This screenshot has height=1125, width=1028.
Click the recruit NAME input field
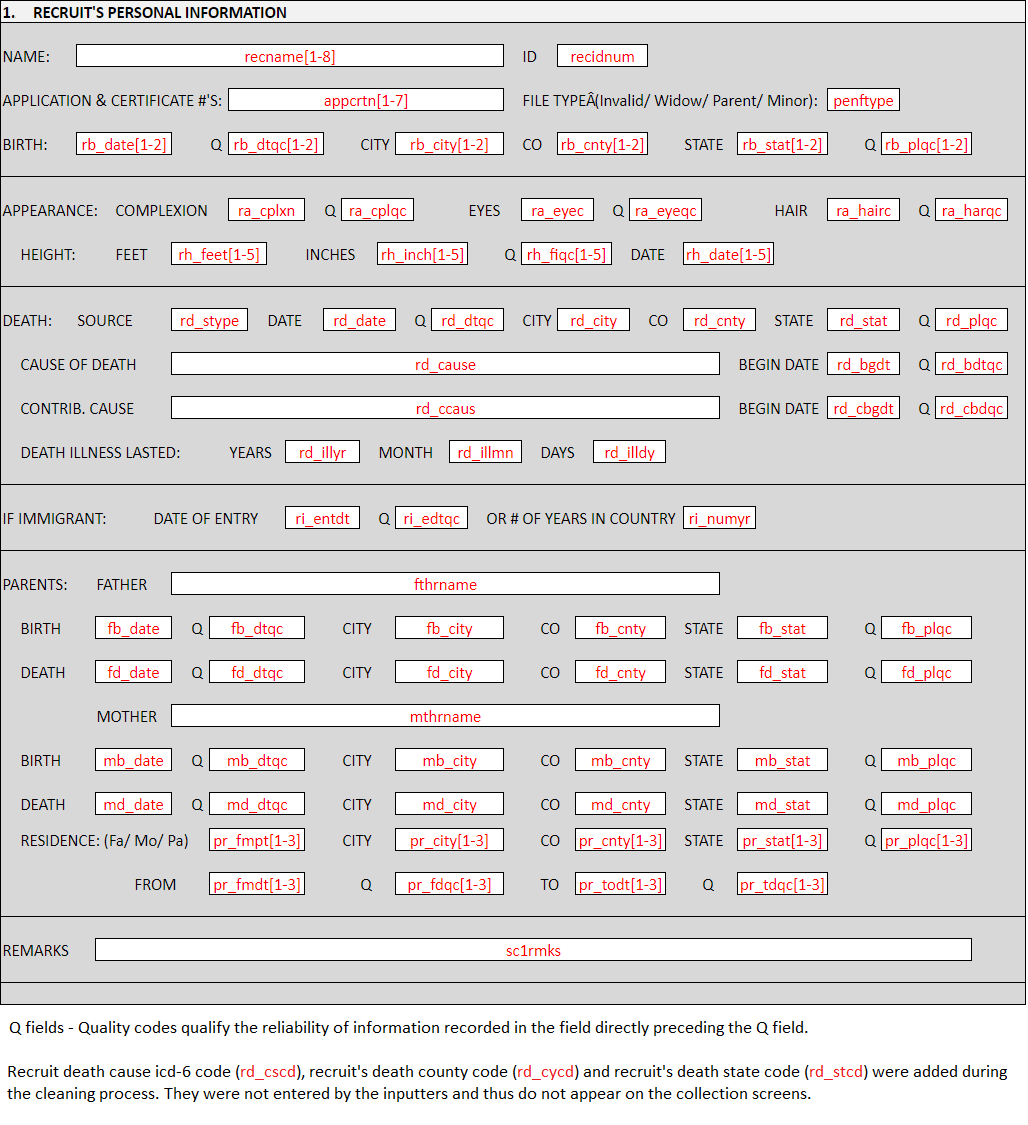coord(289,56)
